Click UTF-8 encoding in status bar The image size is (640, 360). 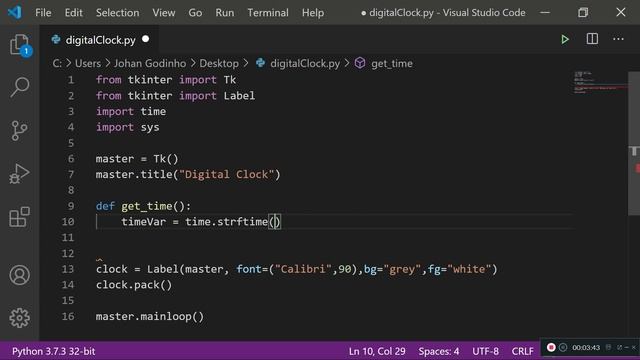[x=485, y=351]
